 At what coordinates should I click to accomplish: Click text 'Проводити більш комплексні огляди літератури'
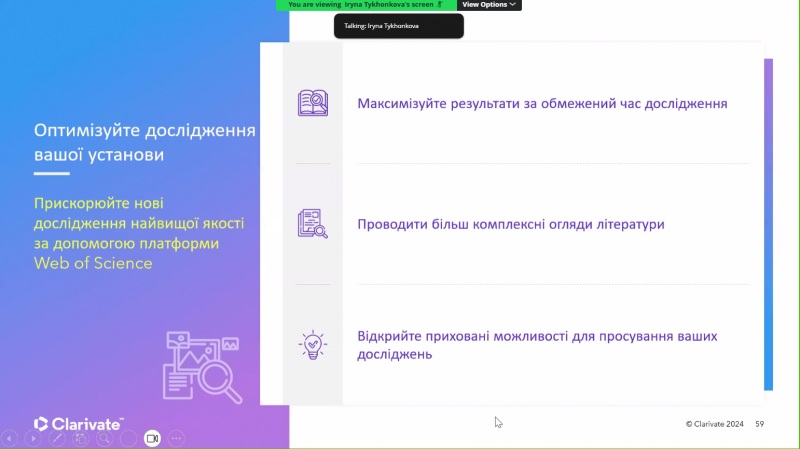[x=511, y=224]
